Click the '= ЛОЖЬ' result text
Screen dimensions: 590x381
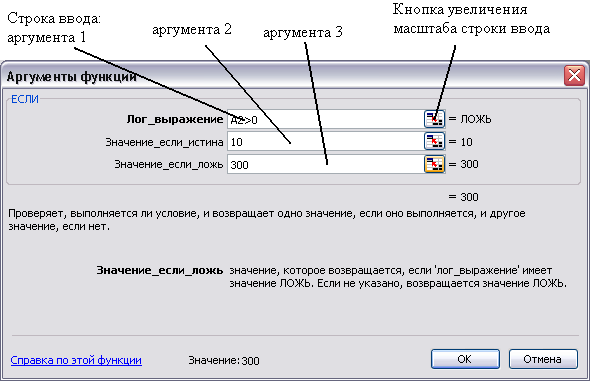pos(470,119)
